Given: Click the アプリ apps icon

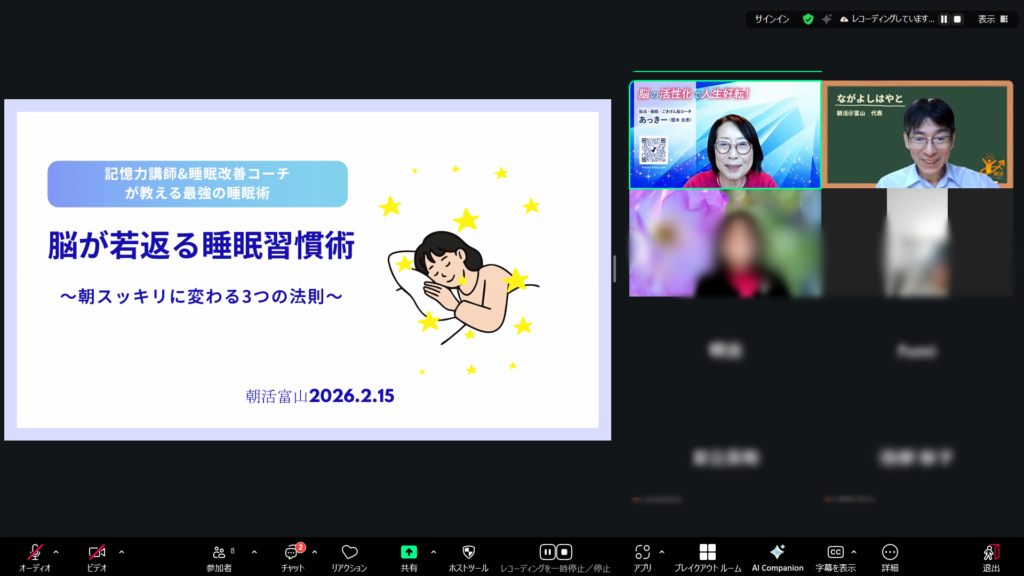Looking at the screenshot, I should 642,552.
